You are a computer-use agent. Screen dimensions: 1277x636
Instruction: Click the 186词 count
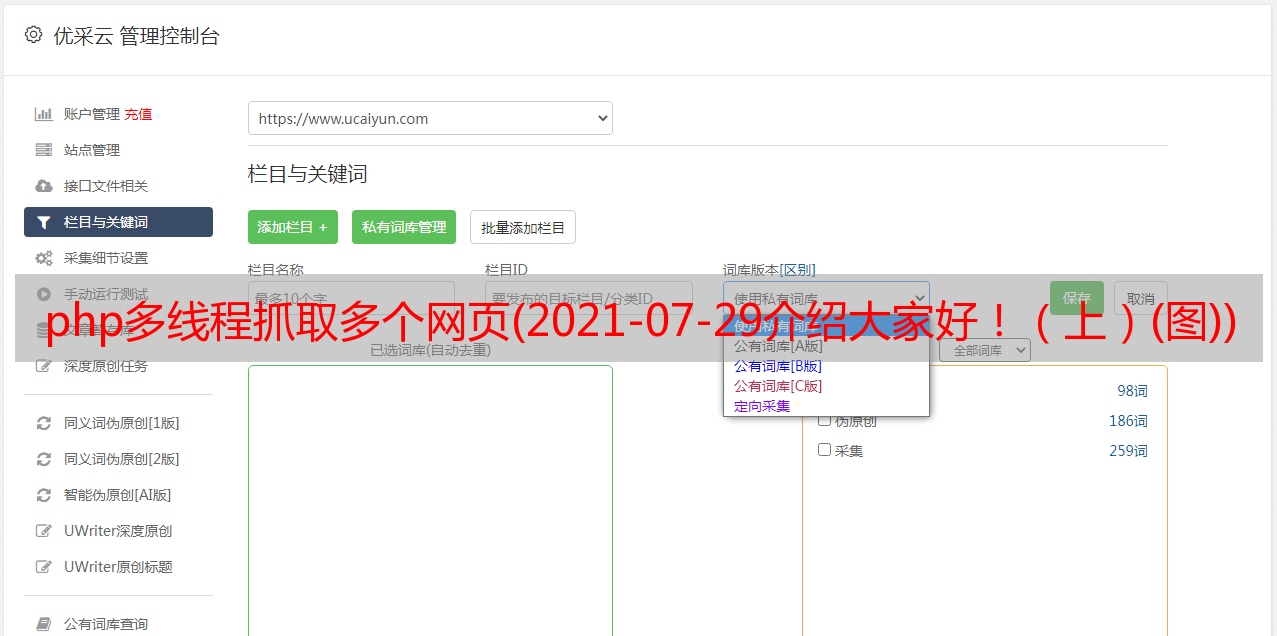tap(1128, 421)
